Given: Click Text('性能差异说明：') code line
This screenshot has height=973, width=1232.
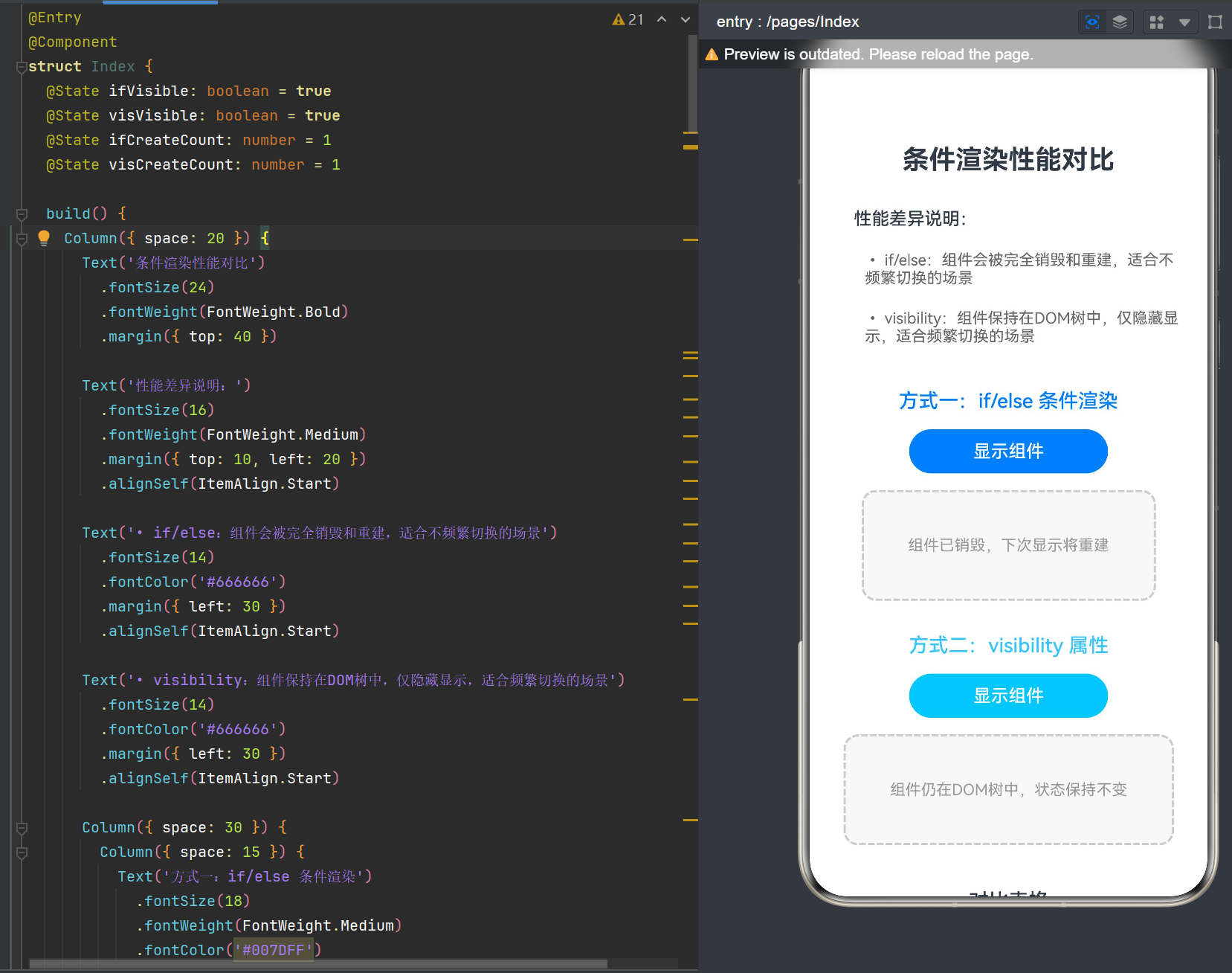Looking at the screenshot, I should [x=167, y=385].
